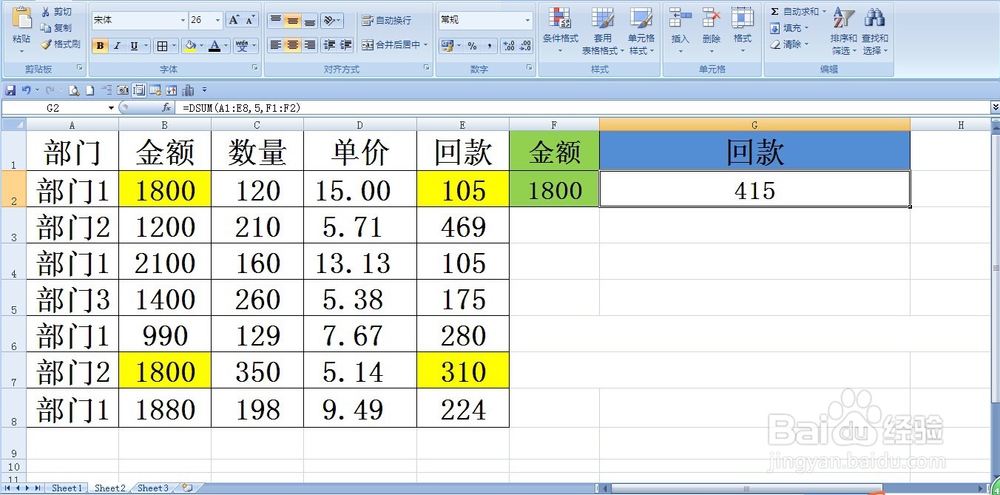The height and width of the screenshot is (495, 1000).
Task: Open the font size dropdown (26)
Action: [219, 20]
